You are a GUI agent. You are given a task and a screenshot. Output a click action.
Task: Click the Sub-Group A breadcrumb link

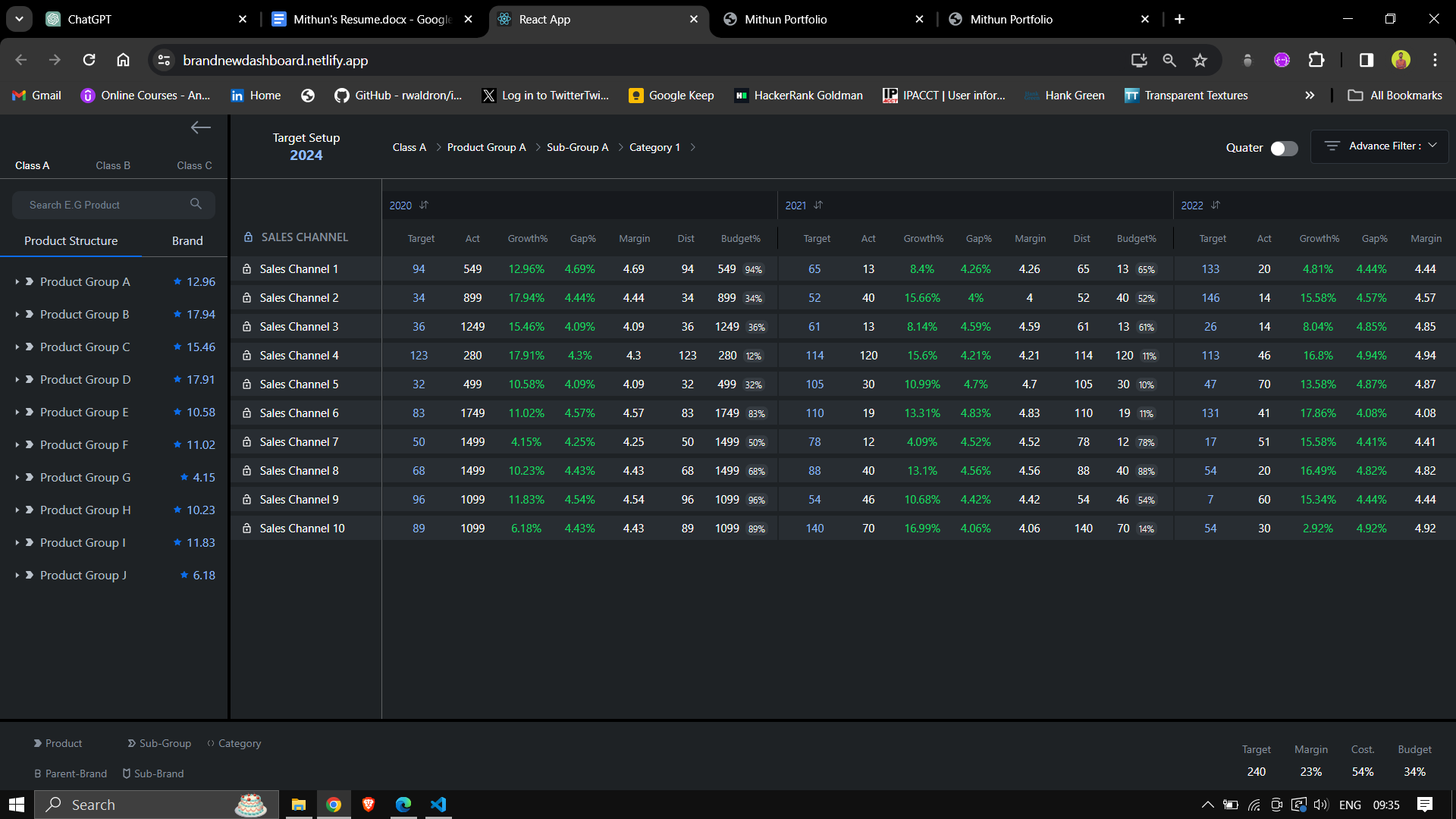[577, 147]
